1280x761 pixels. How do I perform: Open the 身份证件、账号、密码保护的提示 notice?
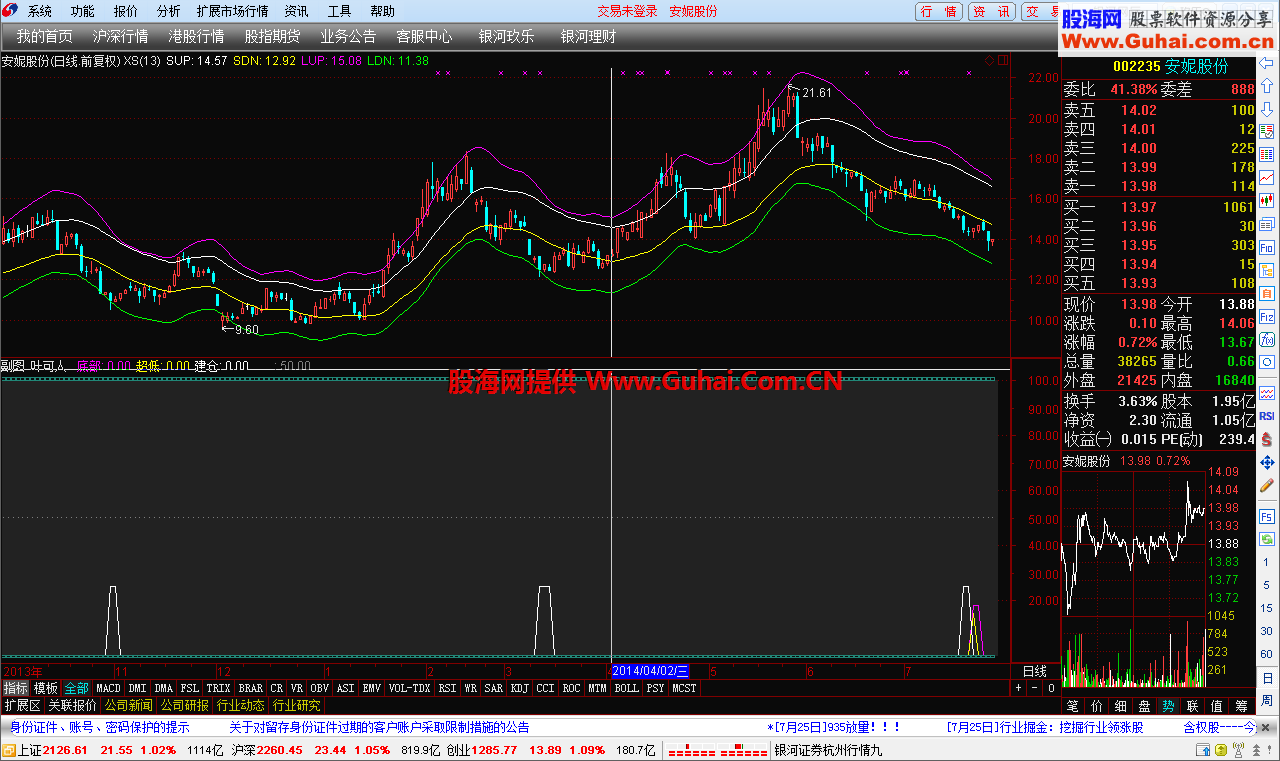(100, 727)
